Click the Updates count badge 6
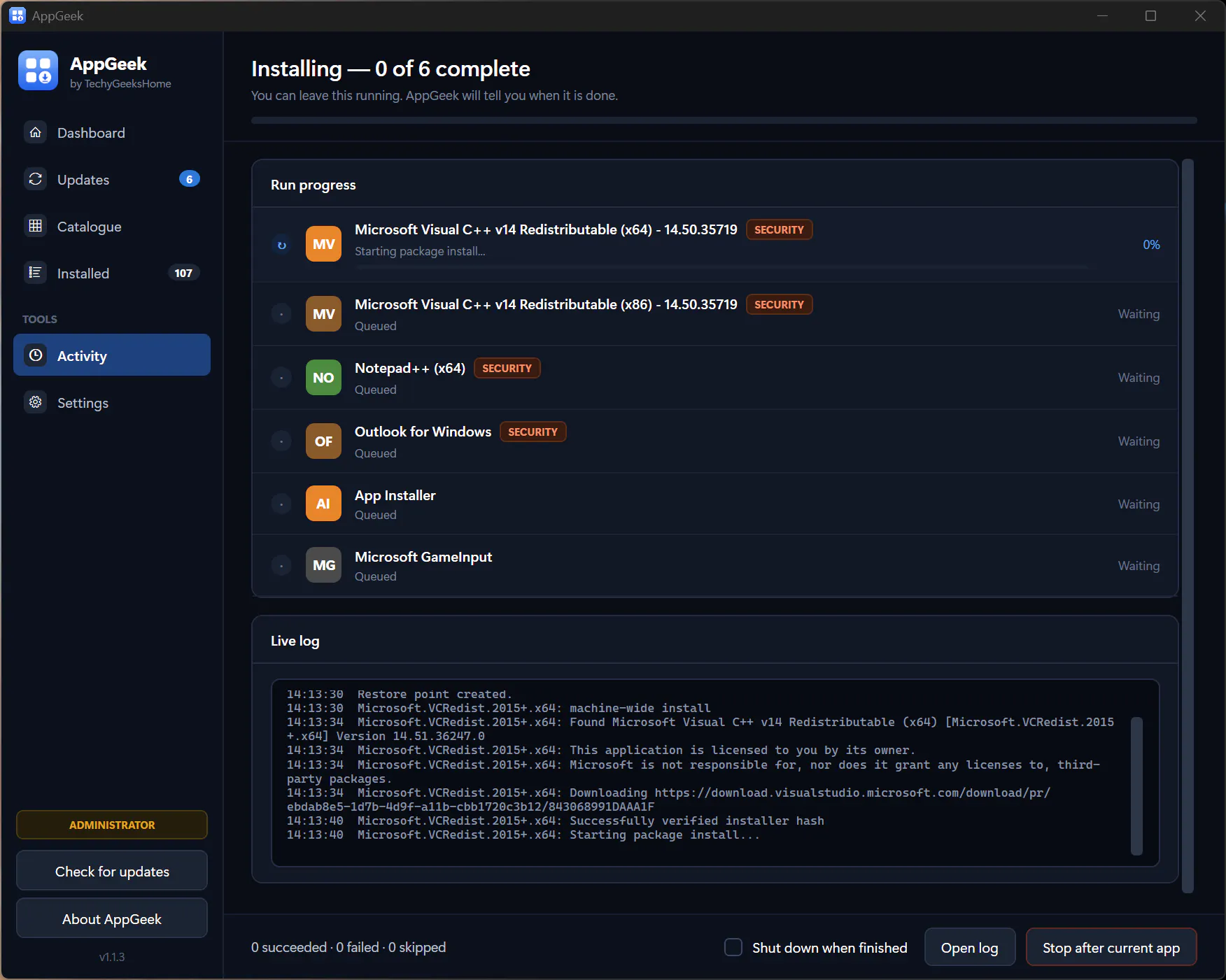This screenshot has height=980, width=1226. coord(189,179)
